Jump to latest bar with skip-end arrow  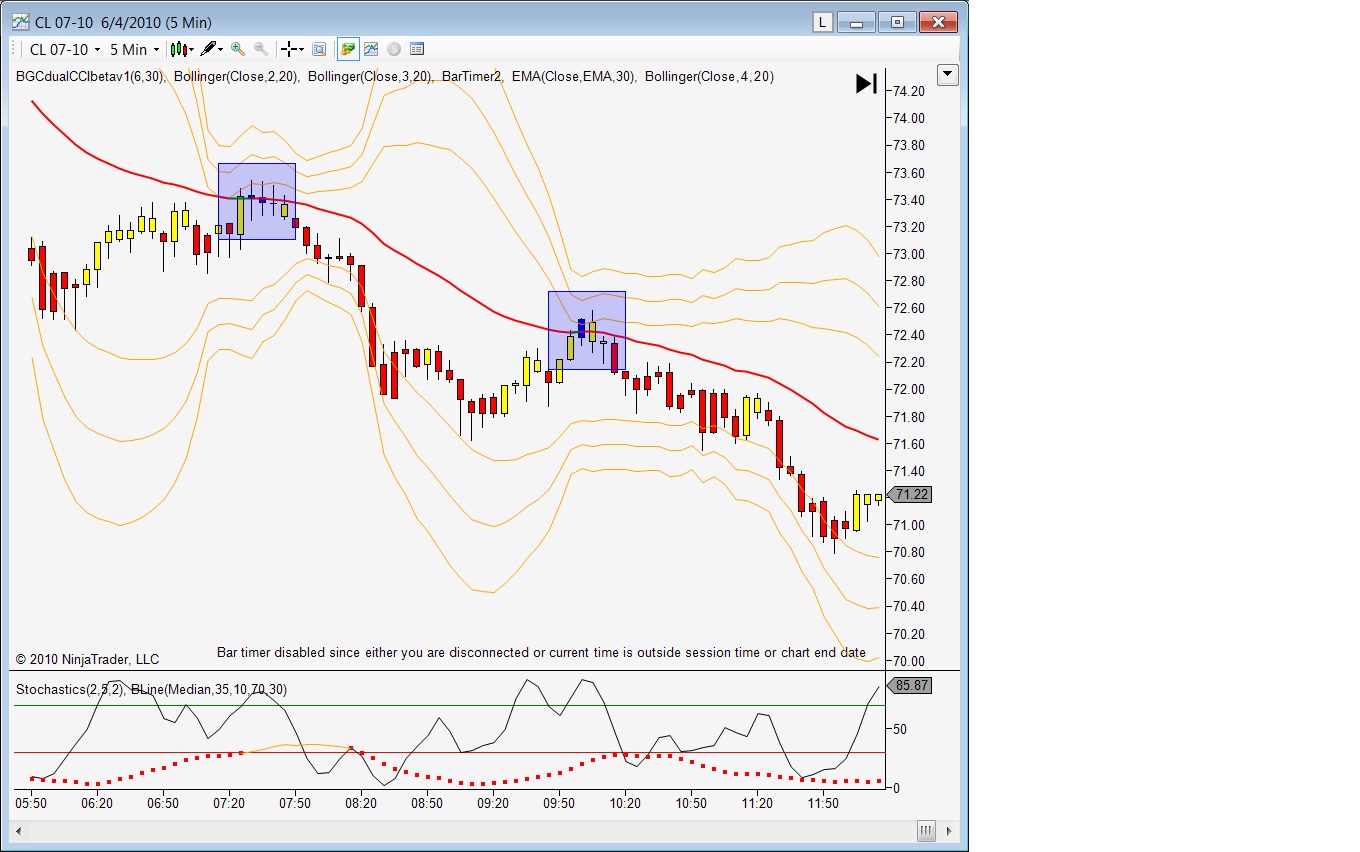866,84
